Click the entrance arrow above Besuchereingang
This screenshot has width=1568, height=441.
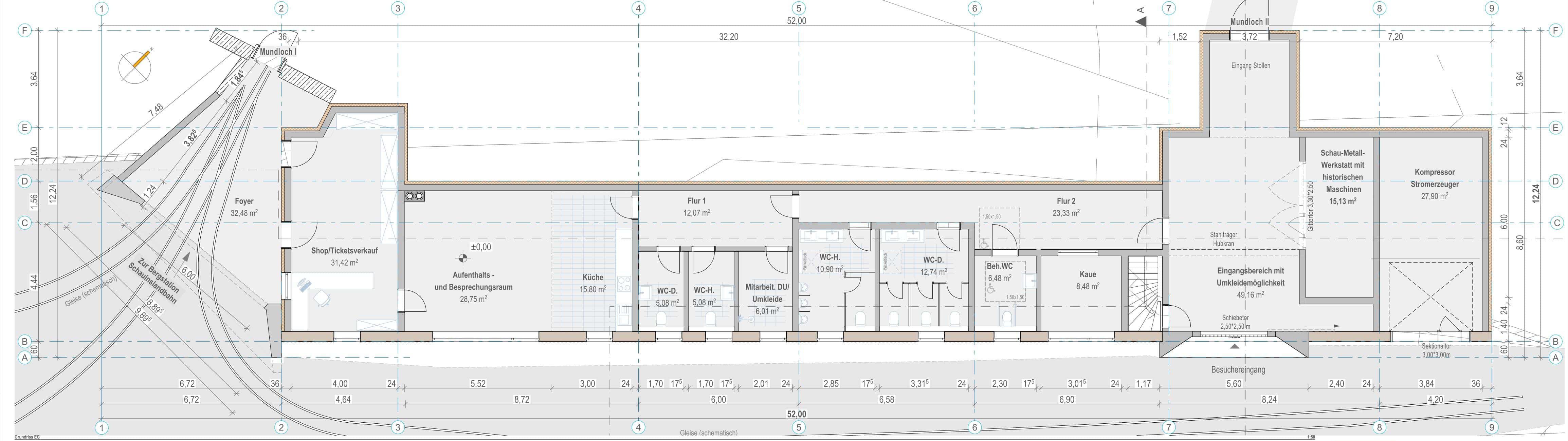pos(1235,346)
